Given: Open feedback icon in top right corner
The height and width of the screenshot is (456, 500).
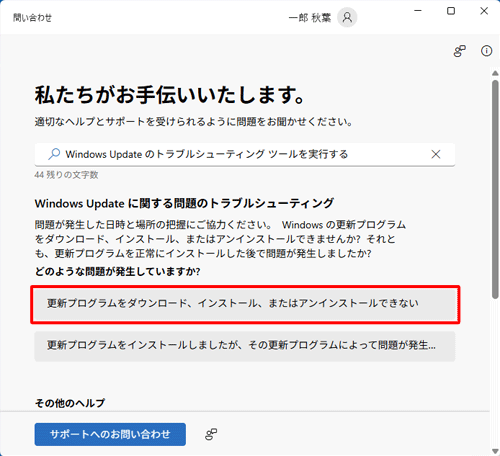Looking at the screenshot, I should pos(459,51).
